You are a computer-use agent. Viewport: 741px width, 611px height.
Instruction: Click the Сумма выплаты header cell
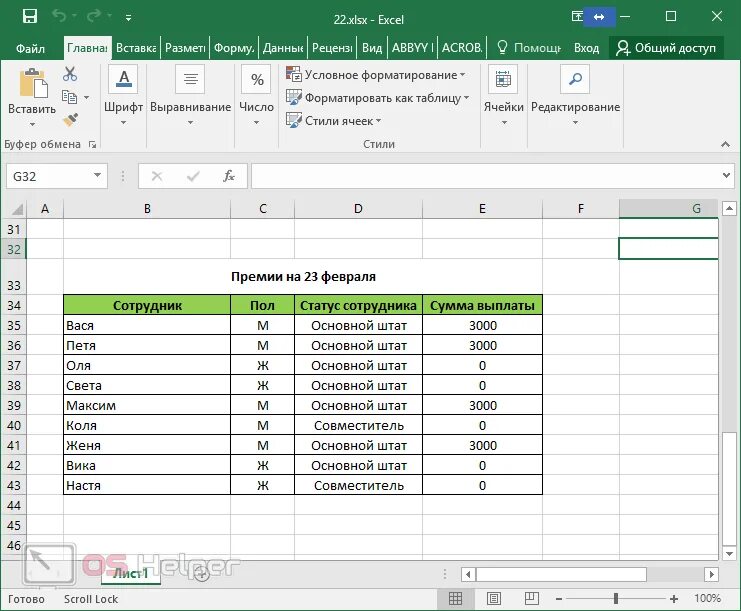(x=482, y=305)
